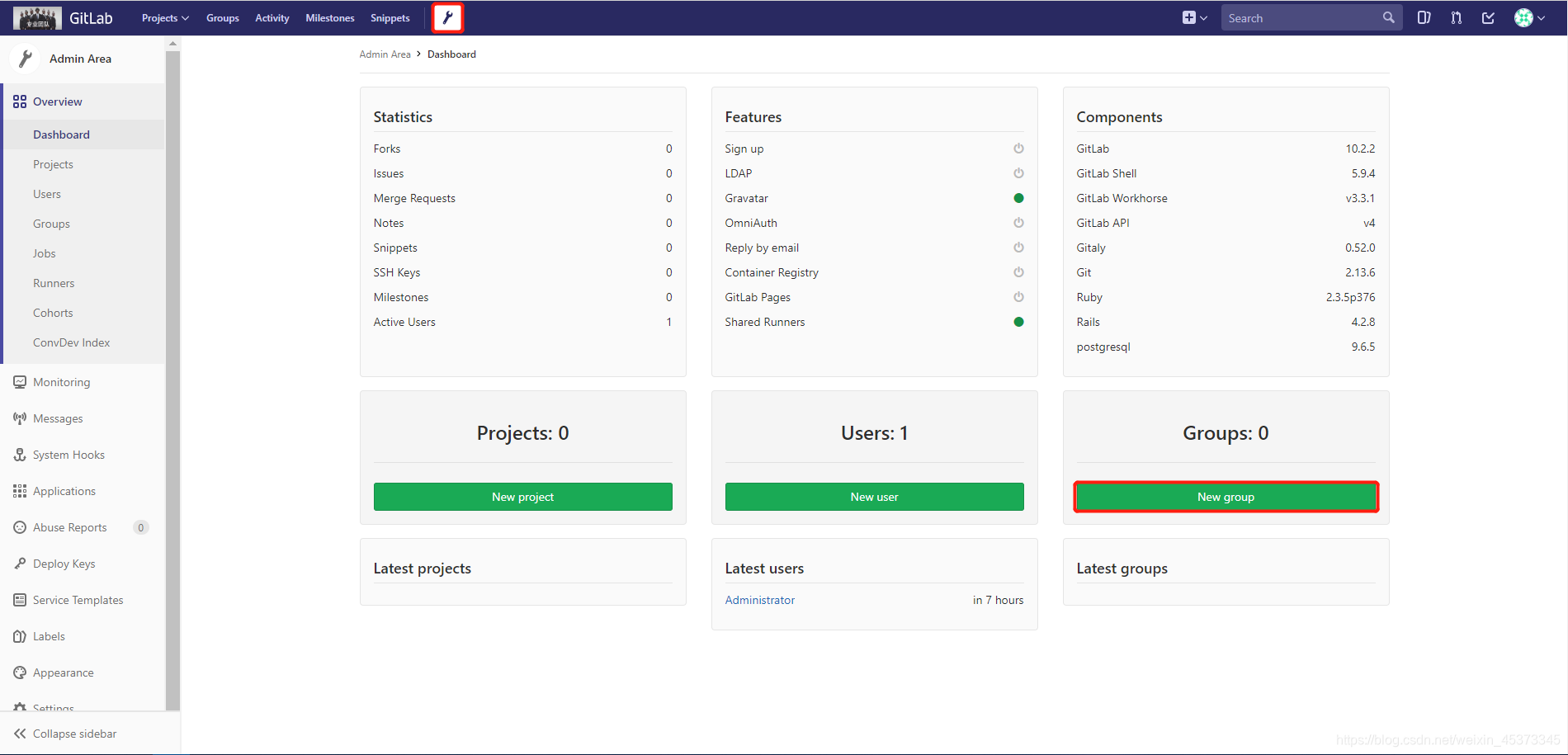1568x755 pixels.
Task: Click the Admin Area breadcrumb link
Action: click(x=385, y=54)
